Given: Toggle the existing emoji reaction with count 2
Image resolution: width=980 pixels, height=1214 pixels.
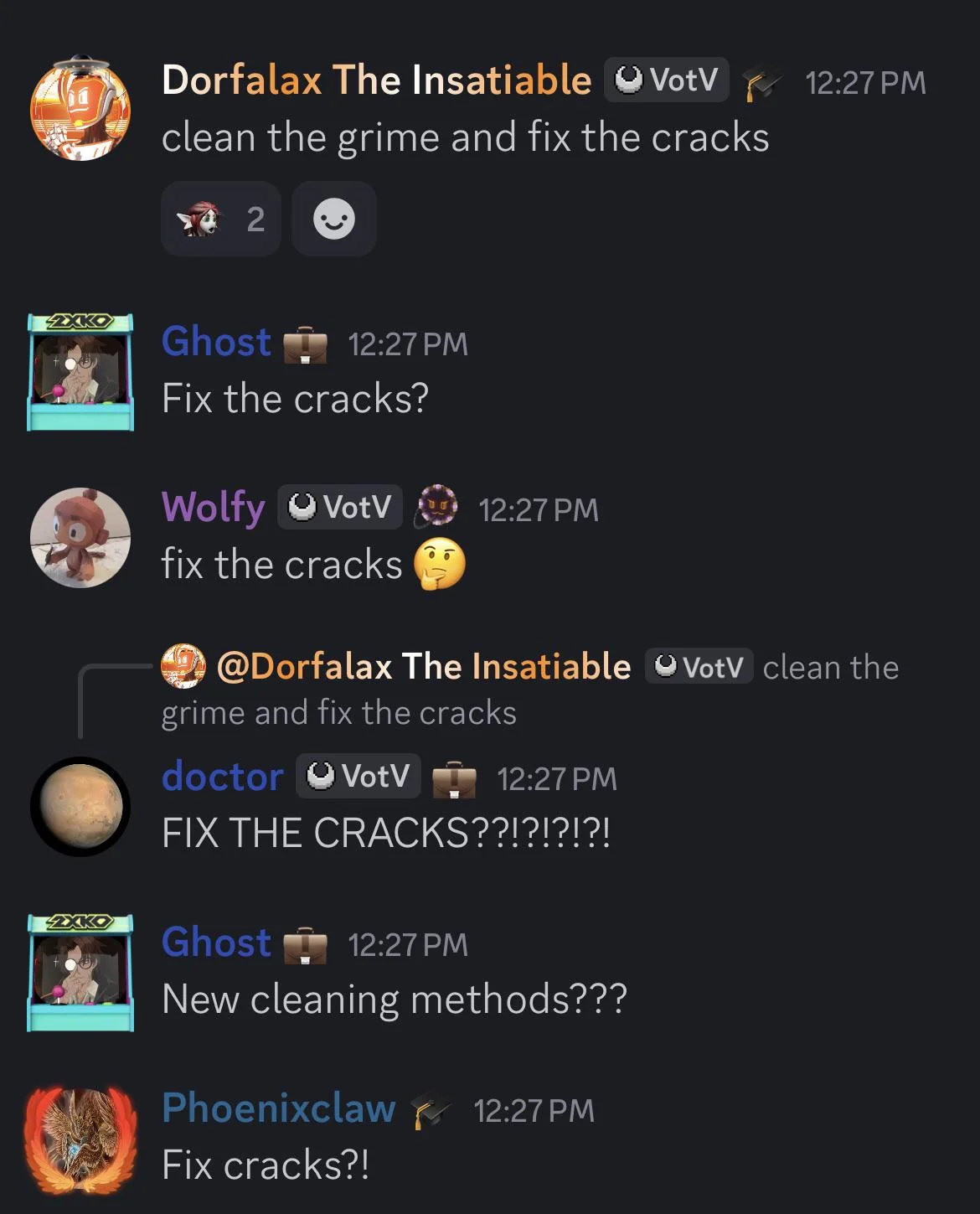Looking at the screenshot, I should [x=220, y=219].
